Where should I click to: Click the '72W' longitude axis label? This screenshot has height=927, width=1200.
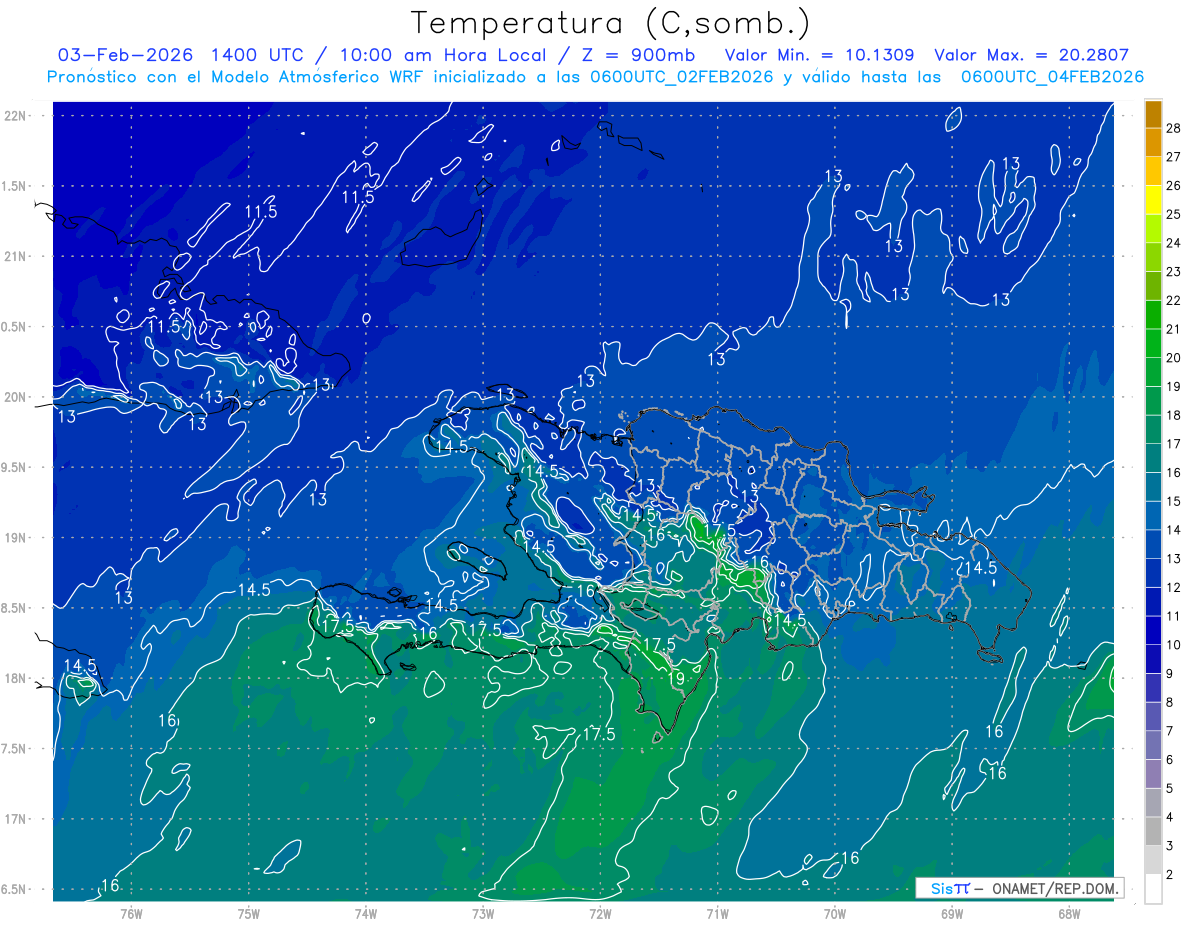click(600, 914)
